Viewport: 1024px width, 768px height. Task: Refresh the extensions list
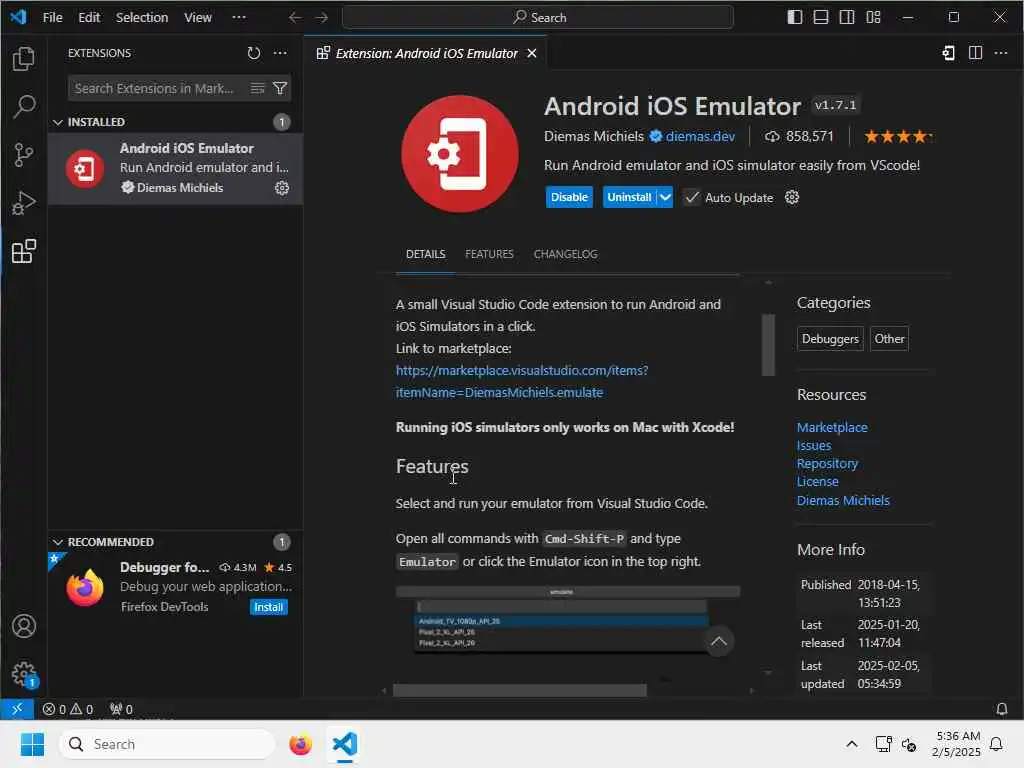[x=253, y=53]
